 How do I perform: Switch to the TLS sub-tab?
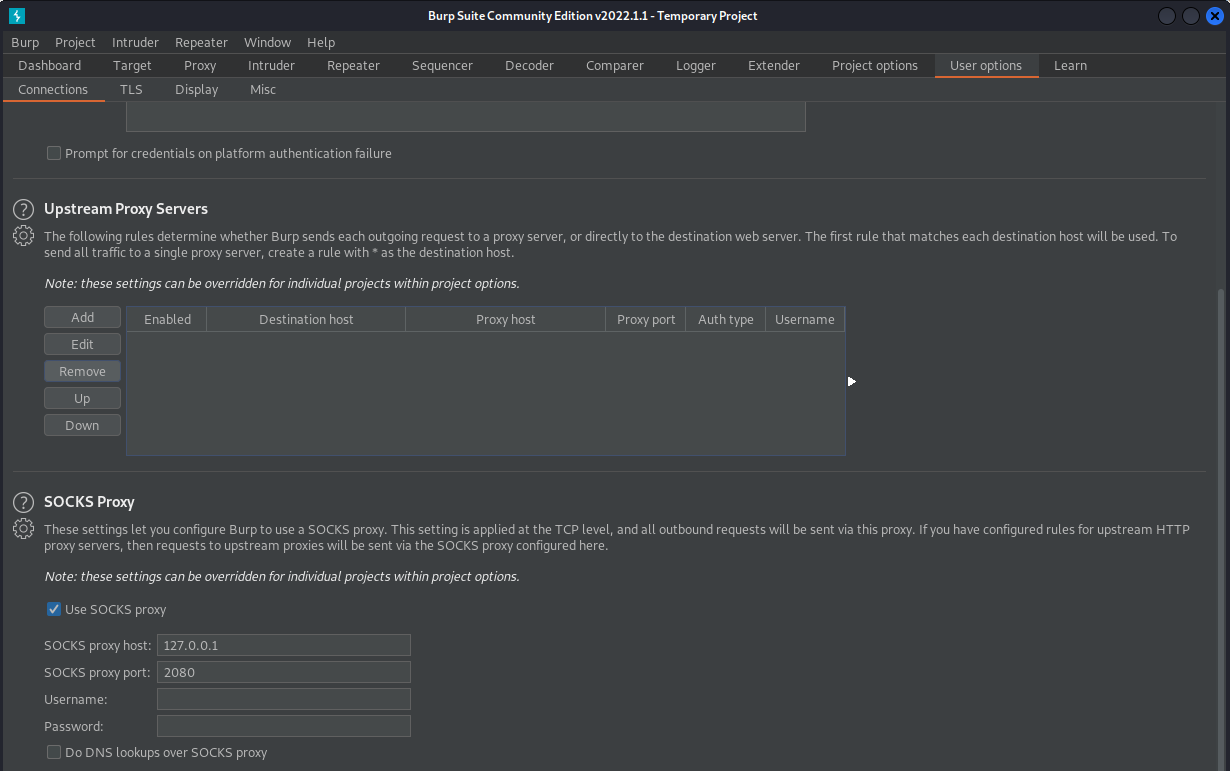pyautogui.click(x=131, y=89)
